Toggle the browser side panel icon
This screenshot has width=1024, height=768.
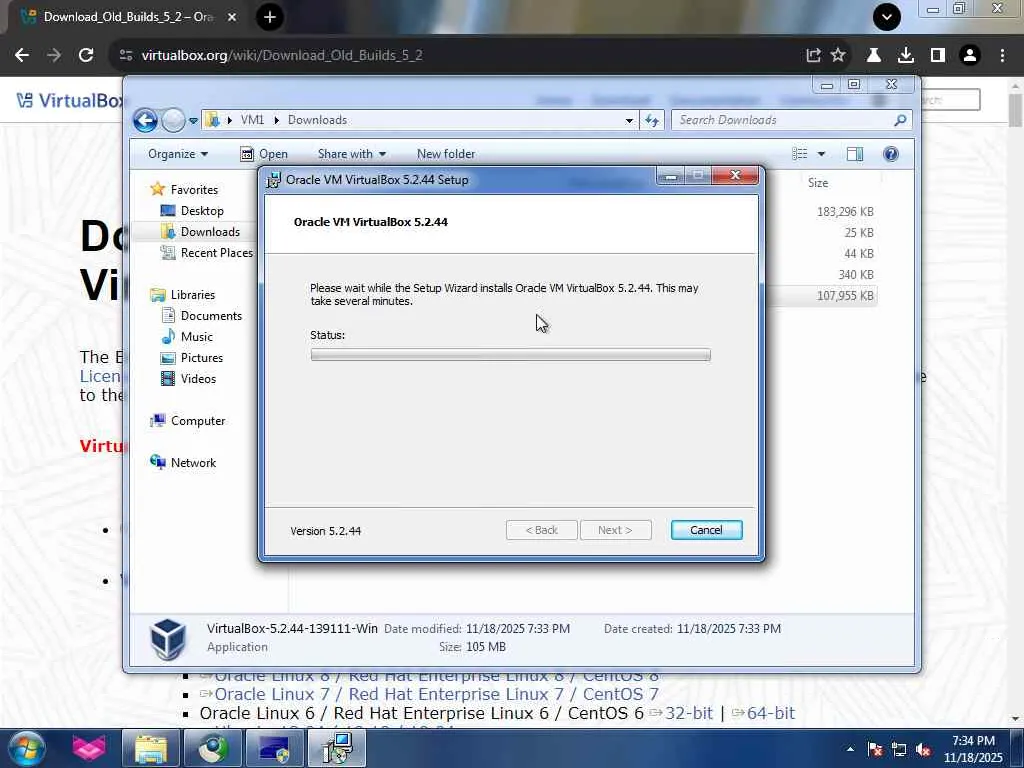pos(938,56)
